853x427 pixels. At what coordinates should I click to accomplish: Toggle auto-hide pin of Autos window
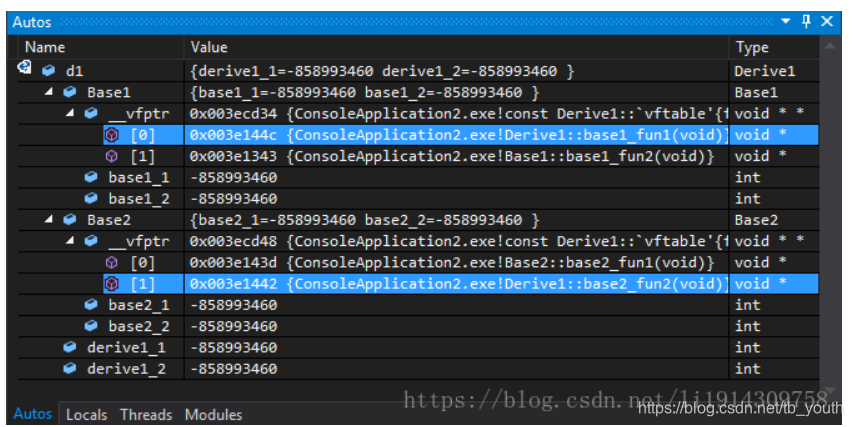806,22
